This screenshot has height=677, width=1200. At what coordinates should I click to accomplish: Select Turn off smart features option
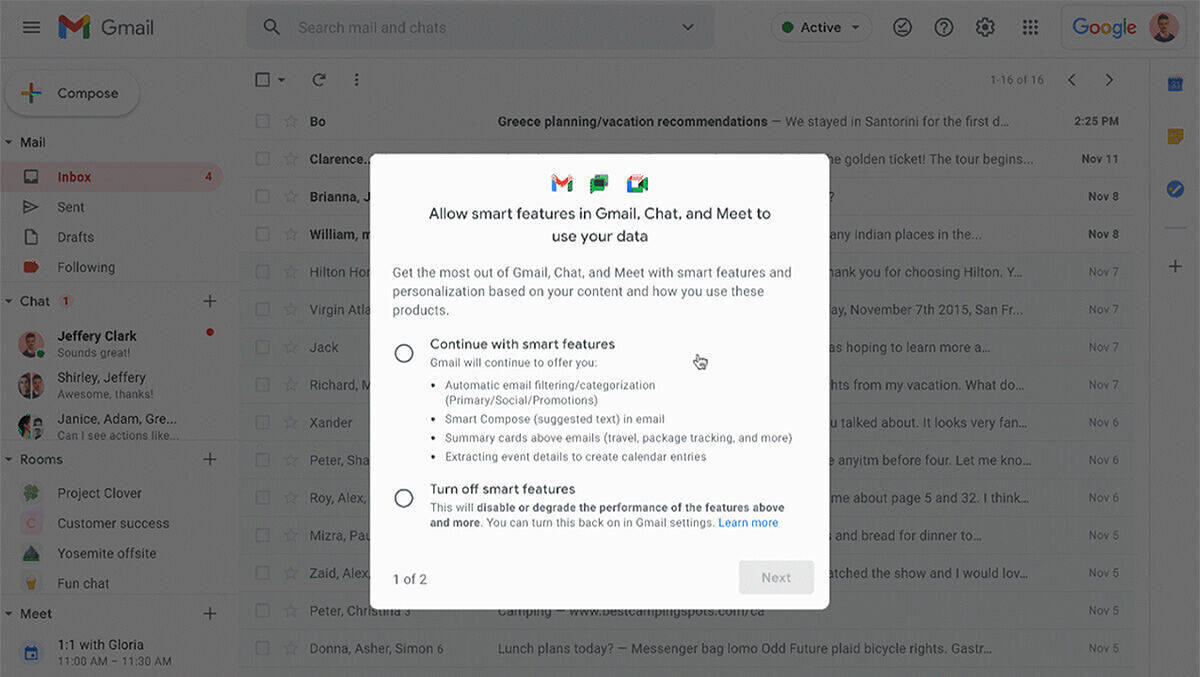[404, 498]
